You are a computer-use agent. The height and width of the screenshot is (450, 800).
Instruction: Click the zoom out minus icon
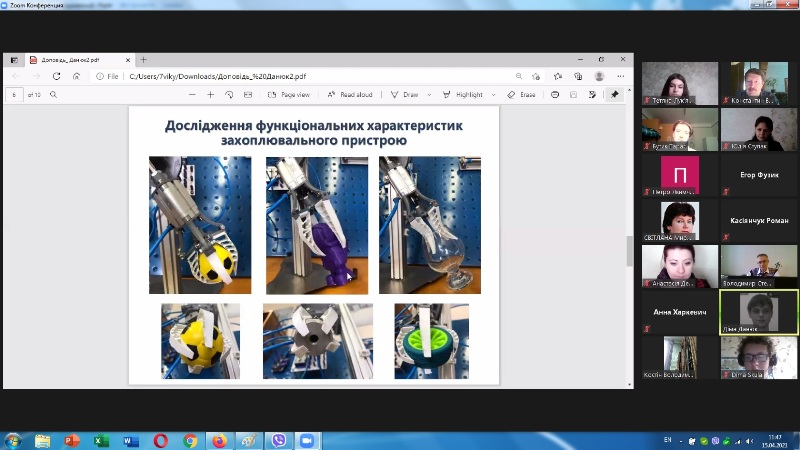point(191,95)
